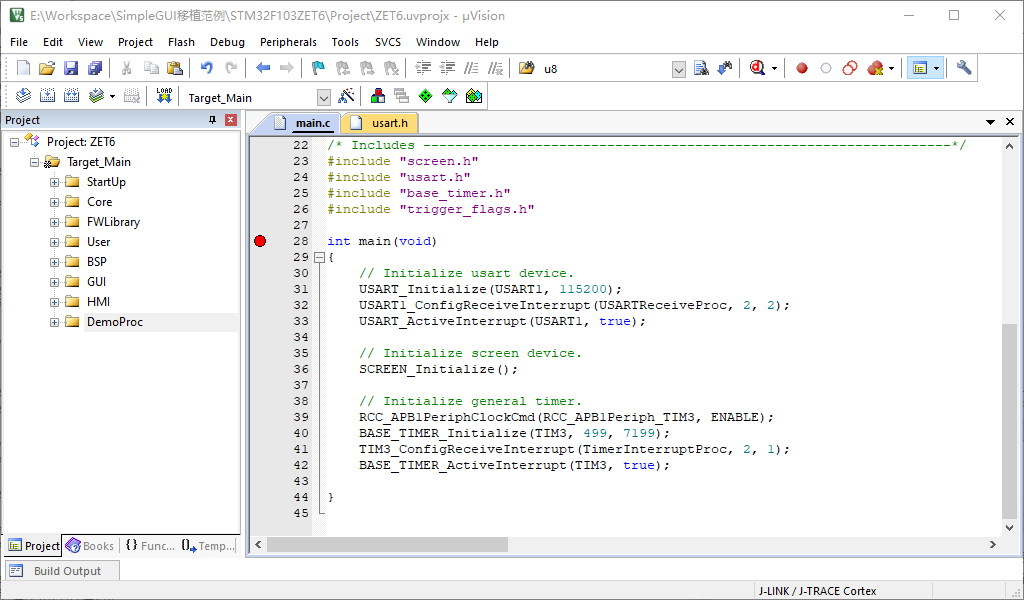The height and width of the screenshot is (600, 1024).
Task: Switch to the Books tab in the Project panel
Action: click(90, 546)
